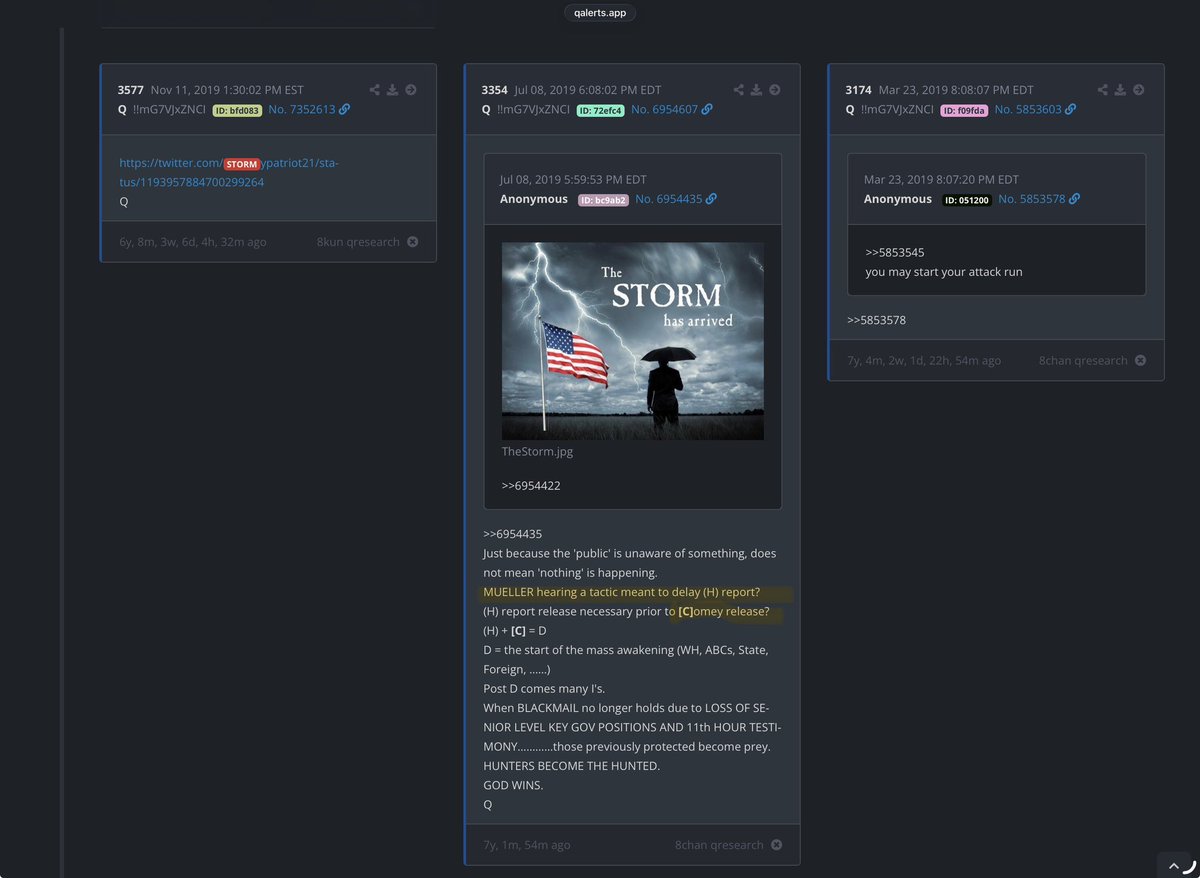Click post number 3354
Viewport: 1200px width, 878px height.
point(495,90)
